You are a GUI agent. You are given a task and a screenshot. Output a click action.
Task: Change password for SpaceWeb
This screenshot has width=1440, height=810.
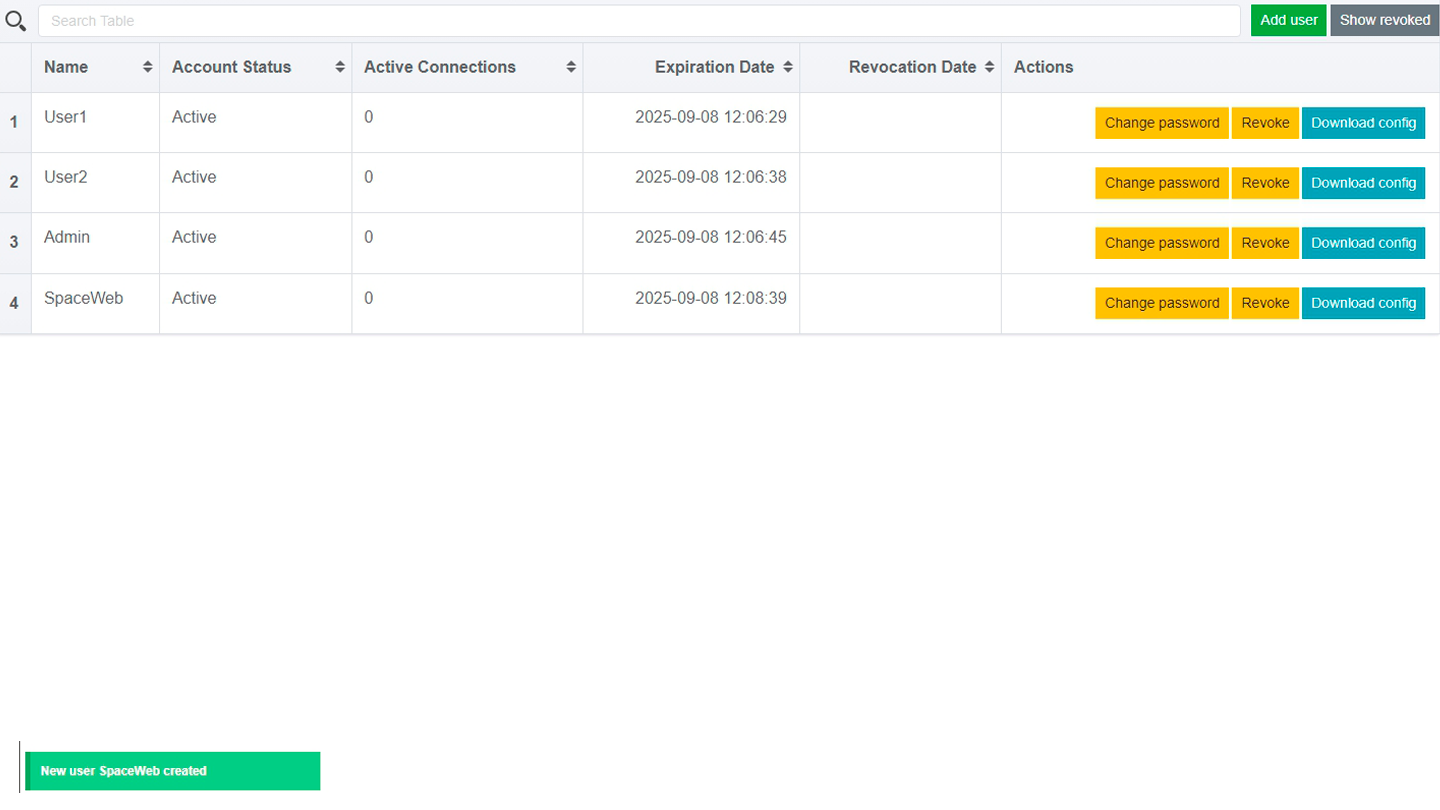point(1161,303)
